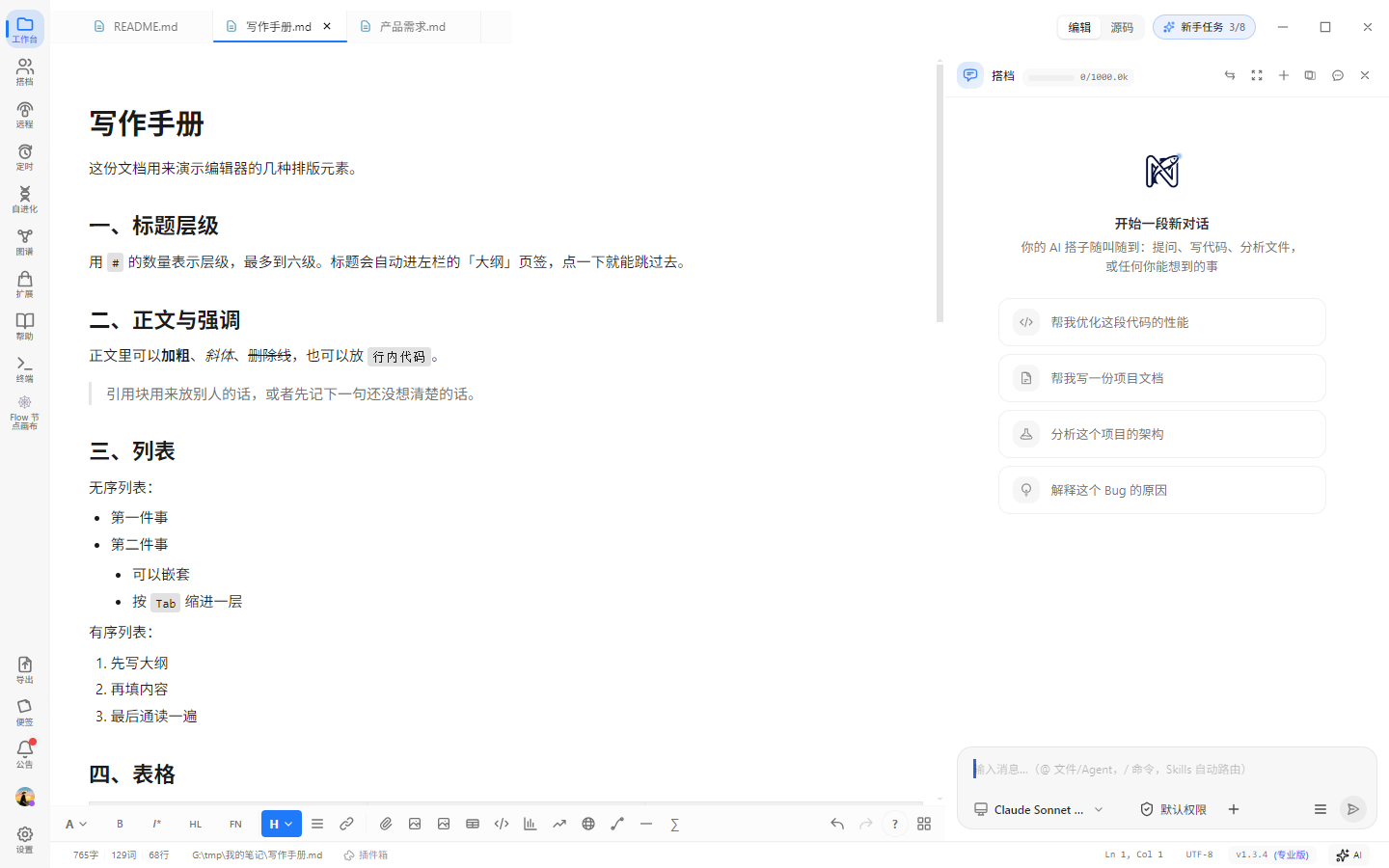This screenshot has width=1389, height=868.
Task: Switch to 源码 source mode
Action: [1122, 27]
